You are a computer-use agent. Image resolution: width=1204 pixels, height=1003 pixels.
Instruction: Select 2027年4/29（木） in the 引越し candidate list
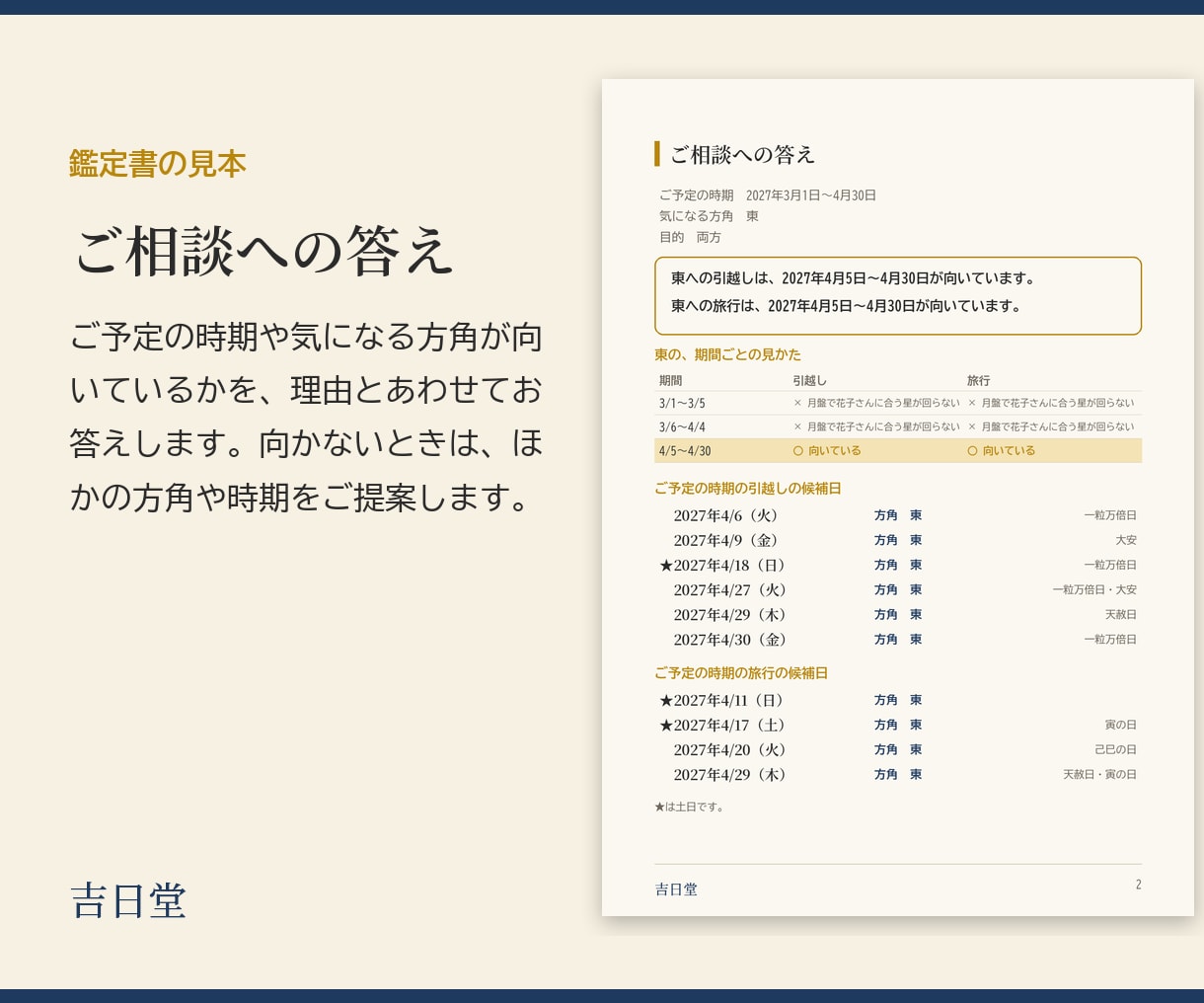730,614
